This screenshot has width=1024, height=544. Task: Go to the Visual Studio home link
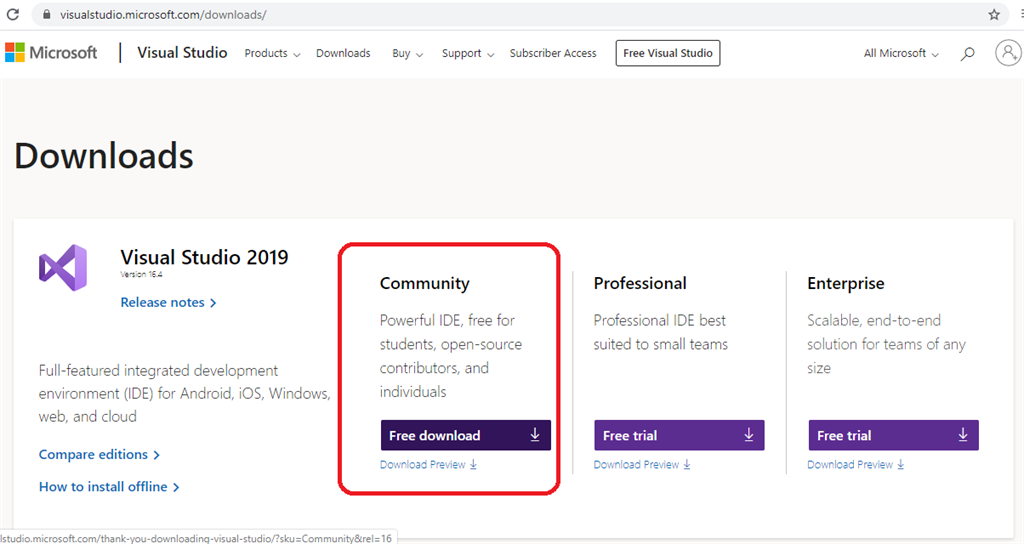click(x=182, y=53)
